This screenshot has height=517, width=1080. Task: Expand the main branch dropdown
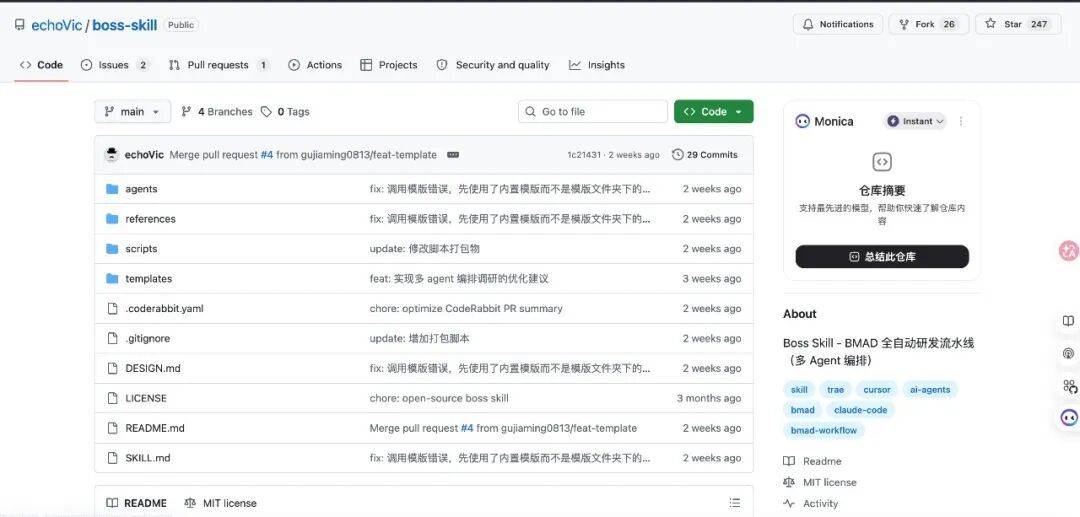(132, 112)
